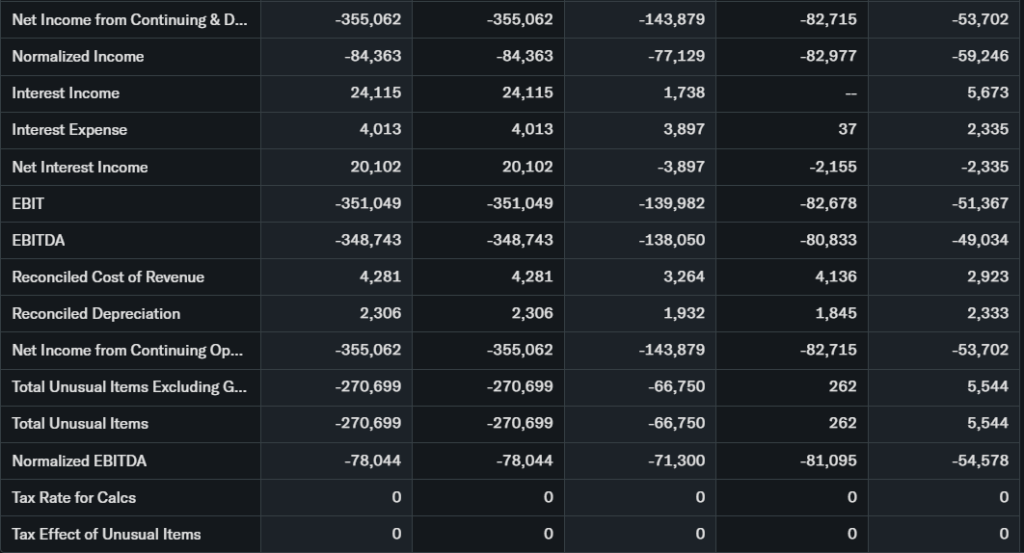Select the Normalized Income value -59,246
Image resolution: width=1024 pixels, height=553 pixels.
pyautogui.click(x=980, y=57)
